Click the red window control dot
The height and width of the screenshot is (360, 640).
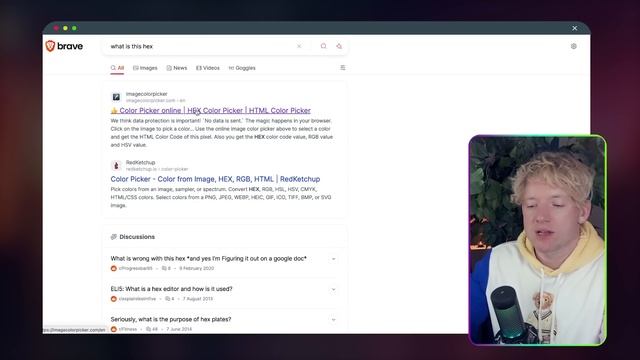click(56, 28)
